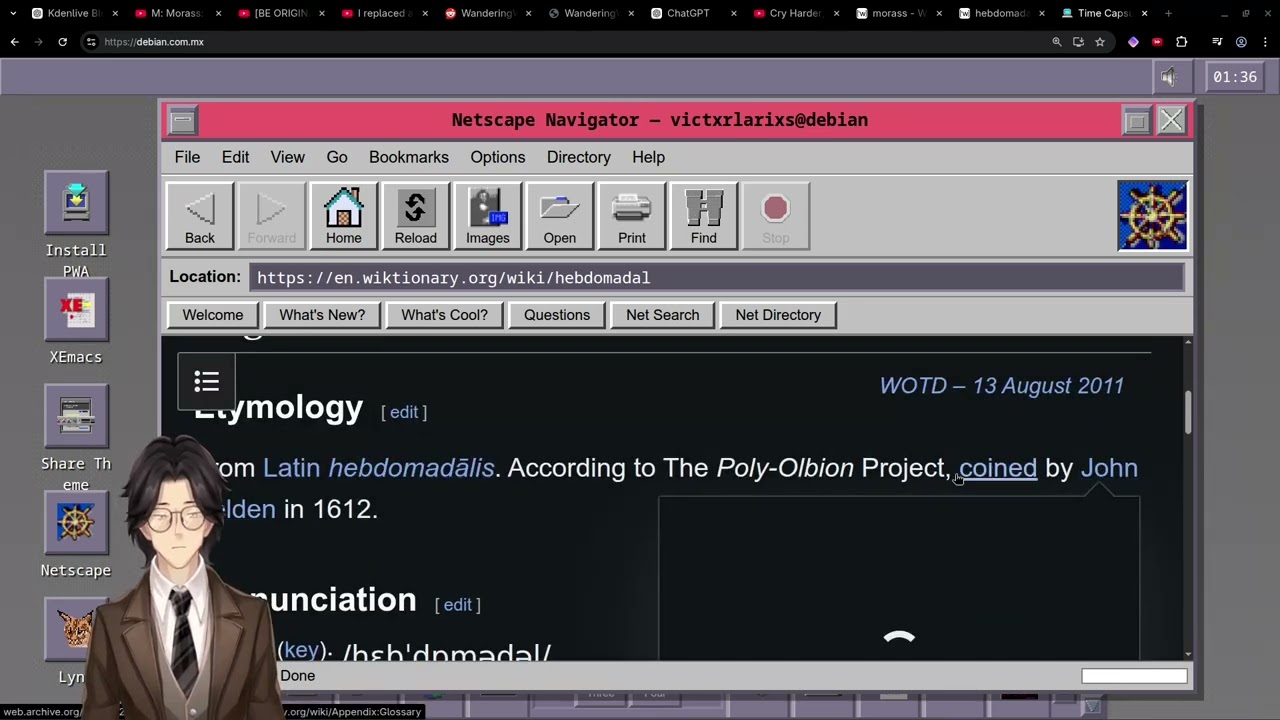Print the page with the Print button
Image resolution: width=1280 pixels, height=720 pixels.
point(631,215)
